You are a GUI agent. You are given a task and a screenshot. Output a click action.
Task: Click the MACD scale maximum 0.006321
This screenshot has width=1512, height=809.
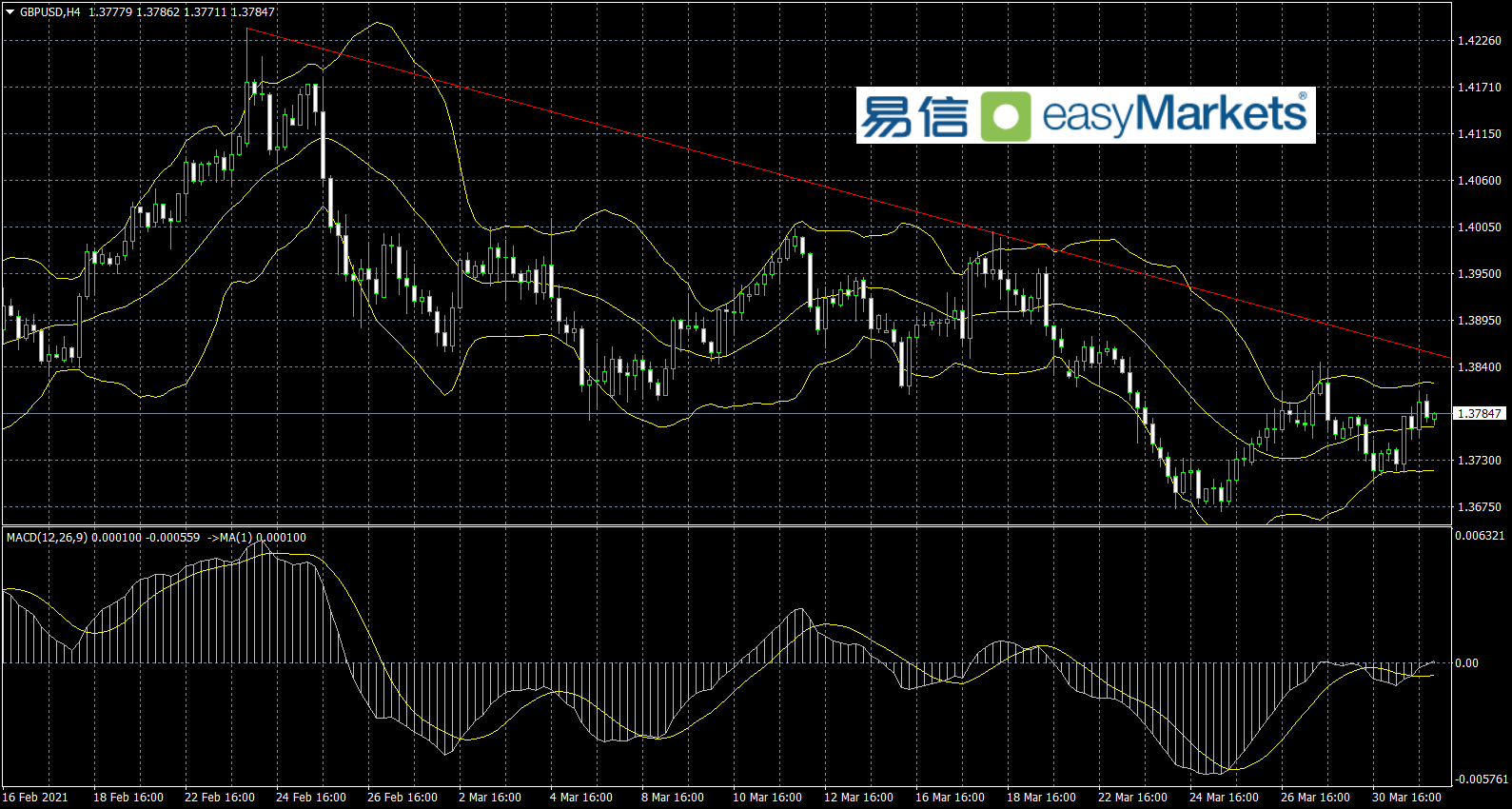[1480, 536]
